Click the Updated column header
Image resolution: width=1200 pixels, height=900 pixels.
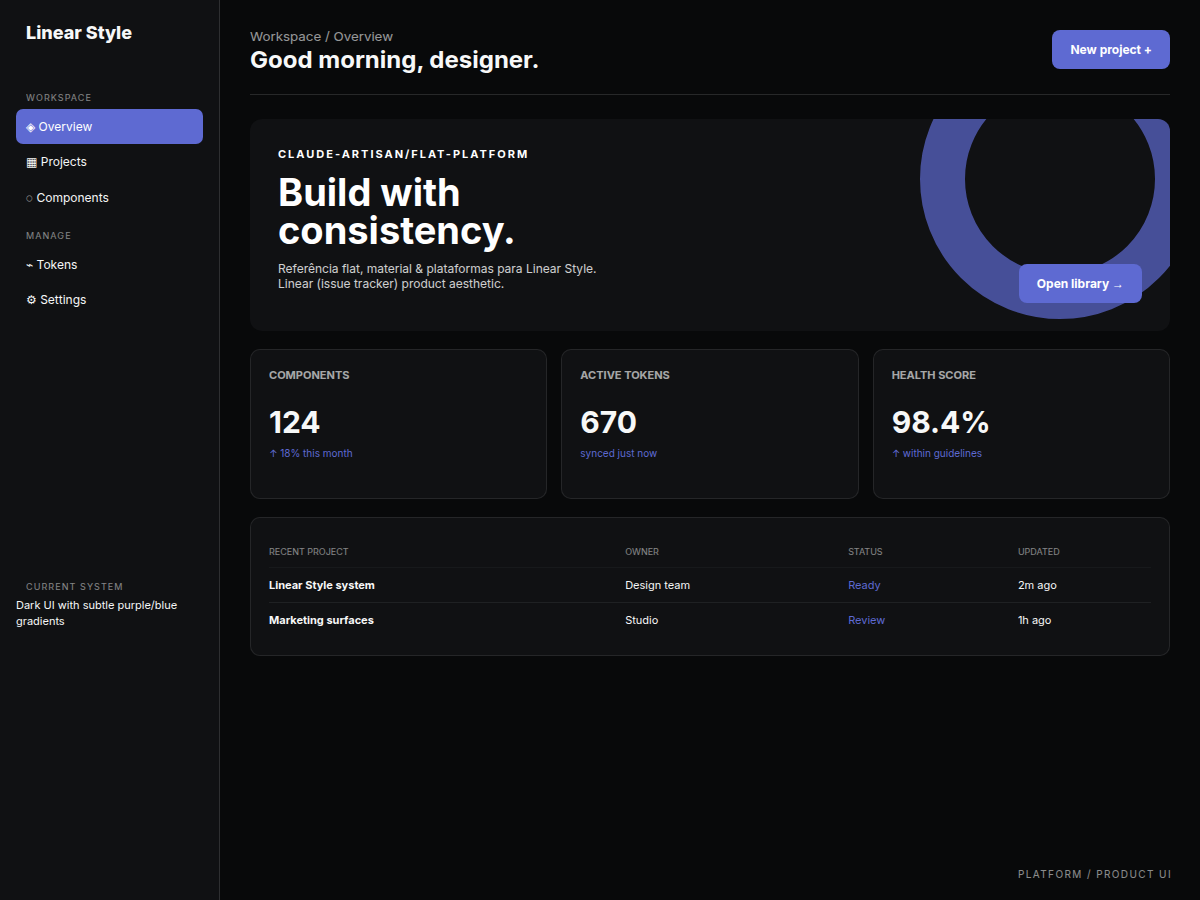point(1039,552)
